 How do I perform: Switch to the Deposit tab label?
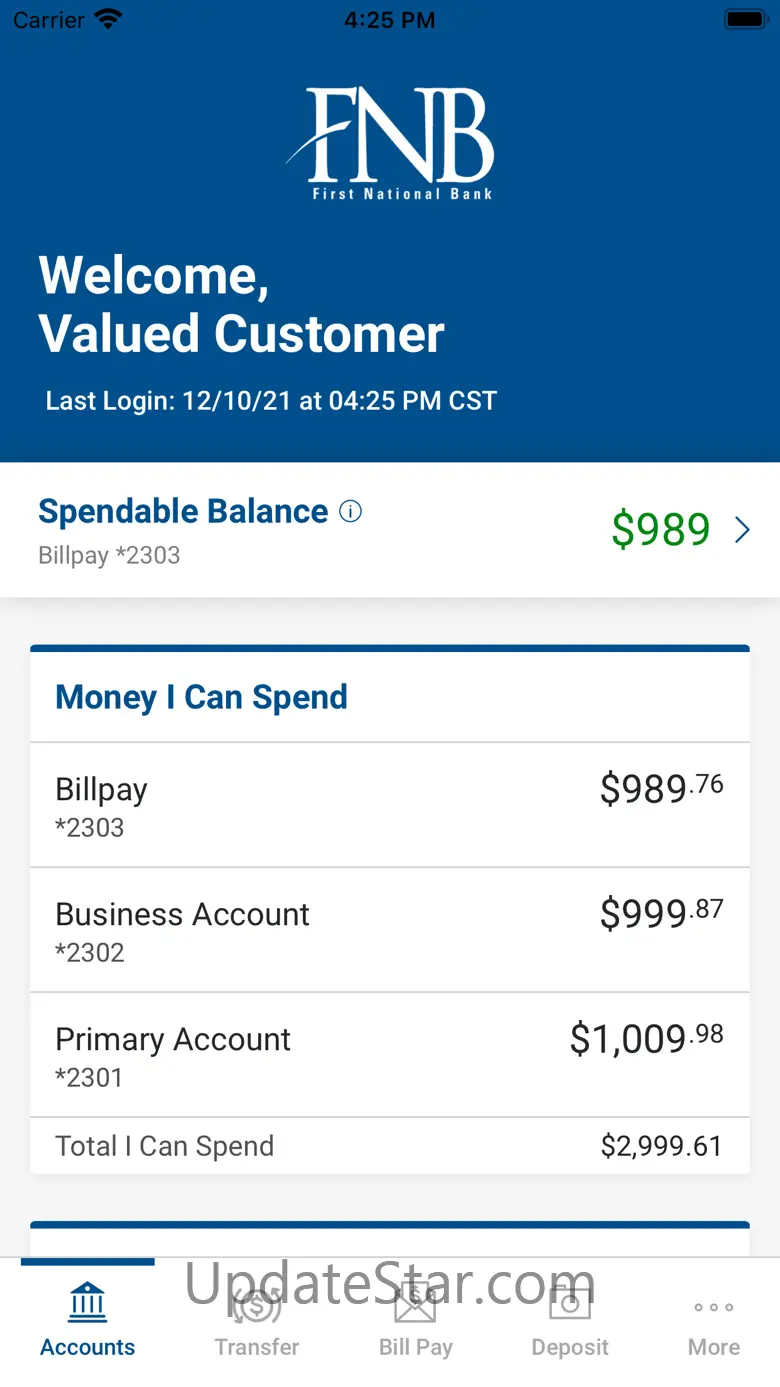(x=570, y=1347)
